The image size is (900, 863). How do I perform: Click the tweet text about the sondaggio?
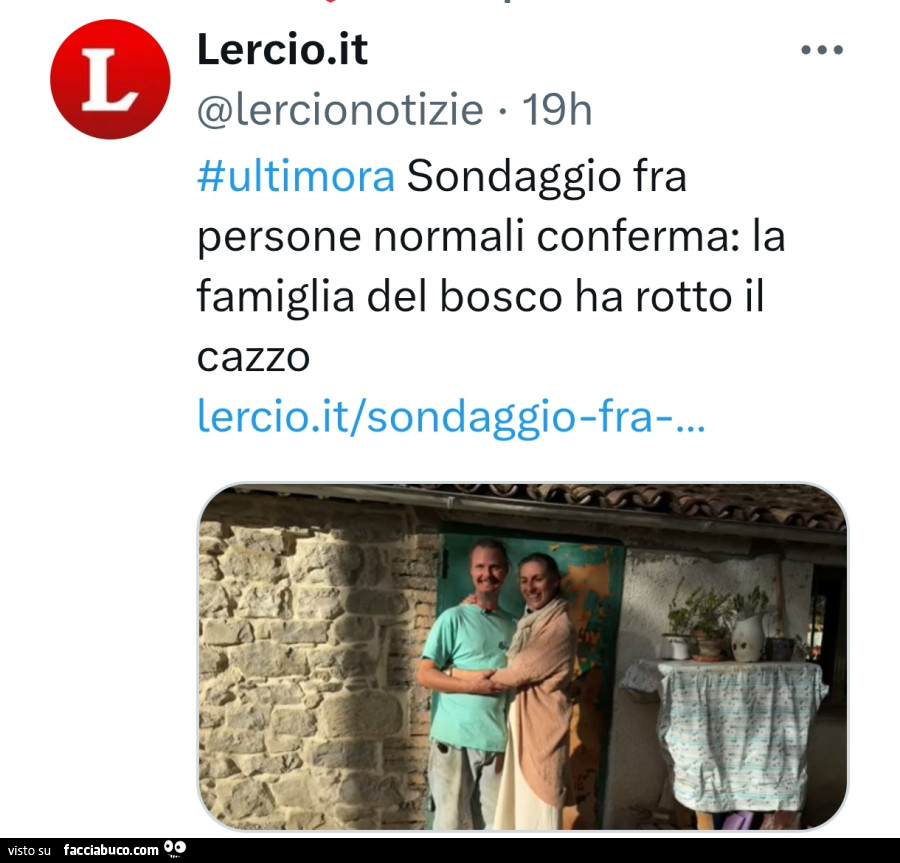(x=491, y=266)
